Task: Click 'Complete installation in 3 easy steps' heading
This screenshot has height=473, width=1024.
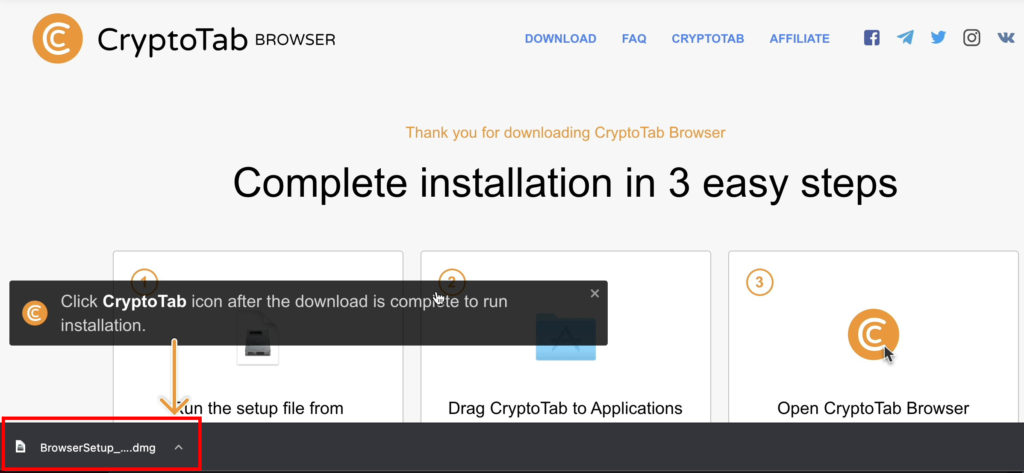Action: tap(566, 182)
